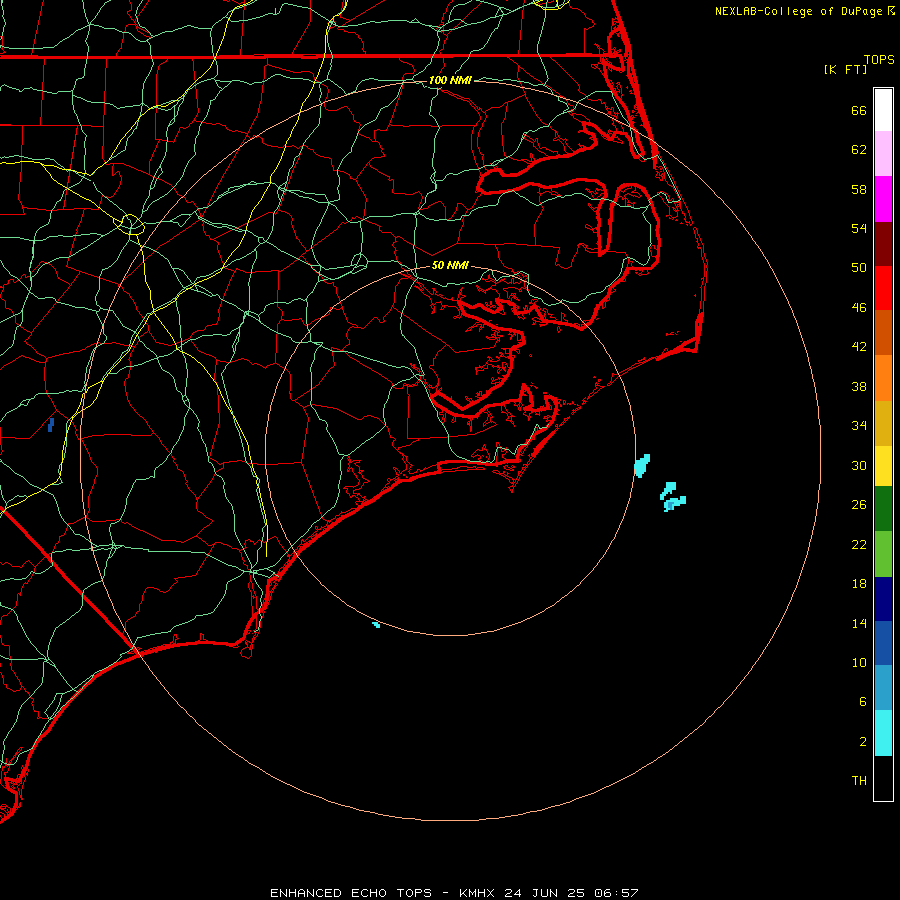Click the "ENHANCED ECHO TOPS - KMHX" caption

tap(383, 893)
